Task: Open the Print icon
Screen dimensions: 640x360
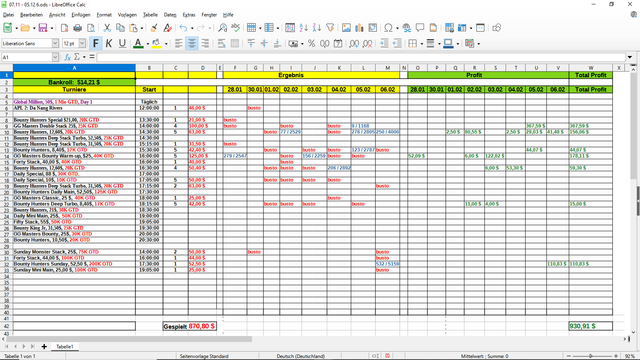Action: tap(78, 28)
